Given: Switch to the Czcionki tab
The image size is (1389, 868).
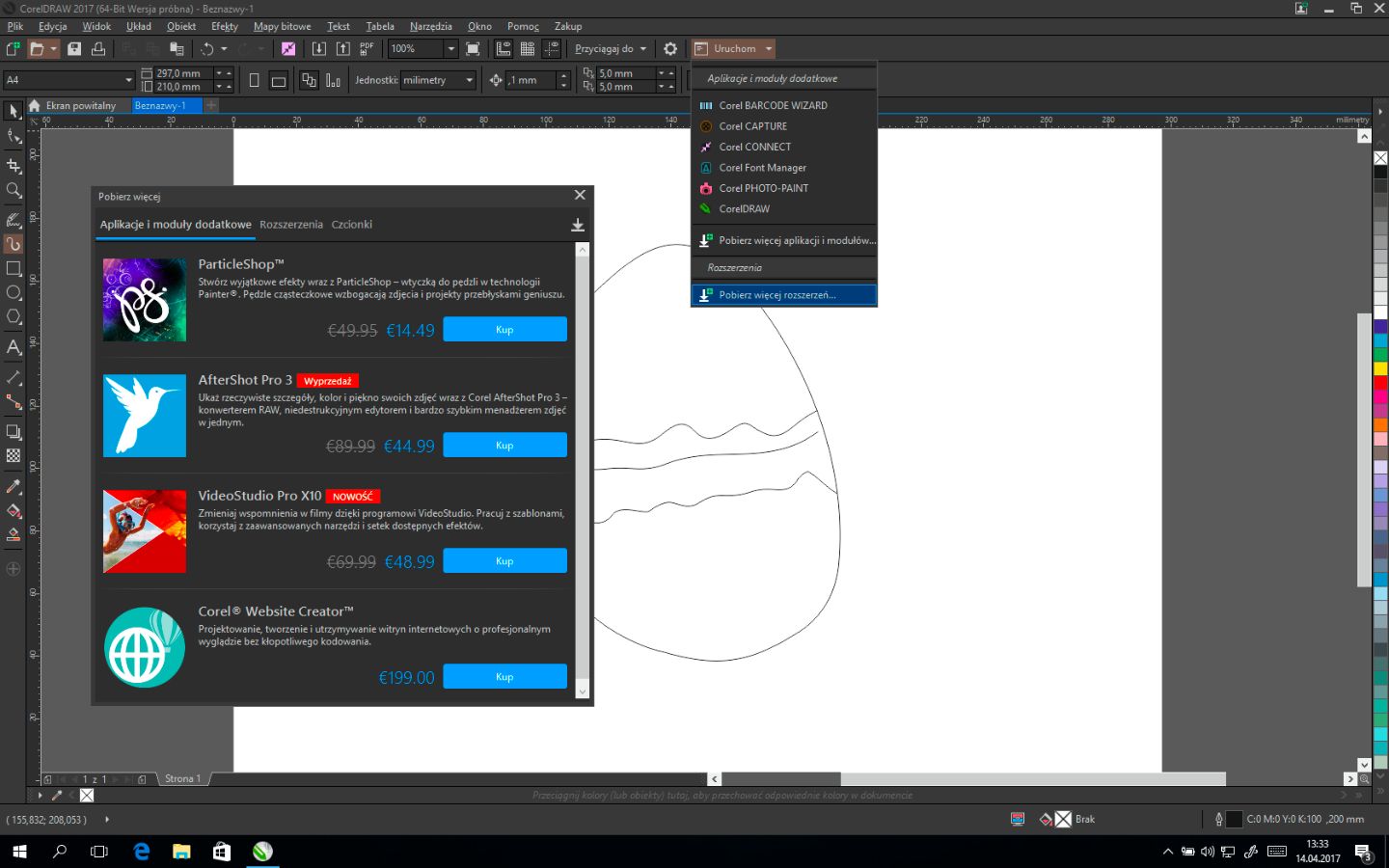Looking at the screenshot, I should pos(352,224).
